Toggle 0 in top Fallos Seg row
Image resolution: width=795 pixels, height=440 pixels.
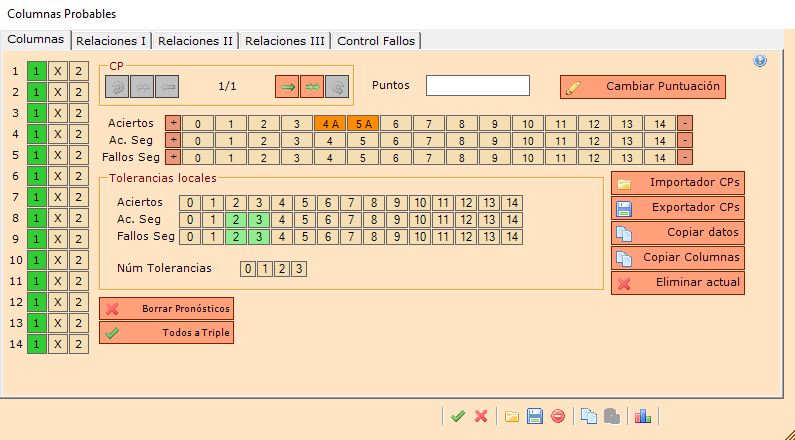coord(198,157)
